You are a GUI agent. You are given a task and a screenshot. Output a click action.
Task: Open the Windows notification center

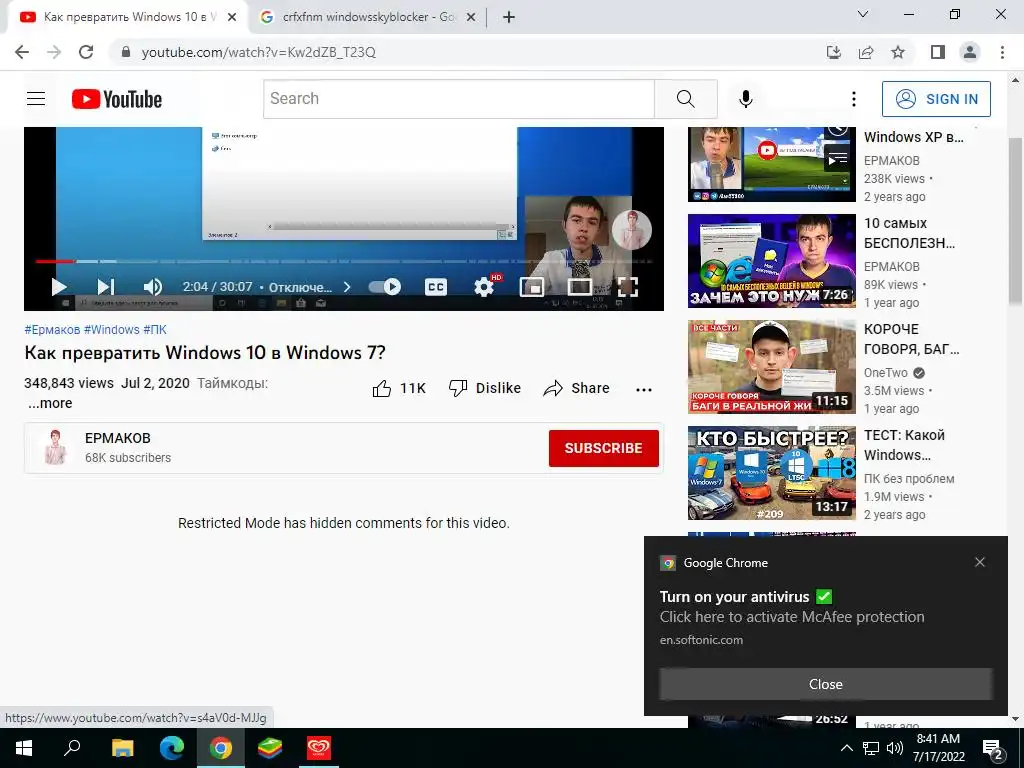tap(993, 749)
